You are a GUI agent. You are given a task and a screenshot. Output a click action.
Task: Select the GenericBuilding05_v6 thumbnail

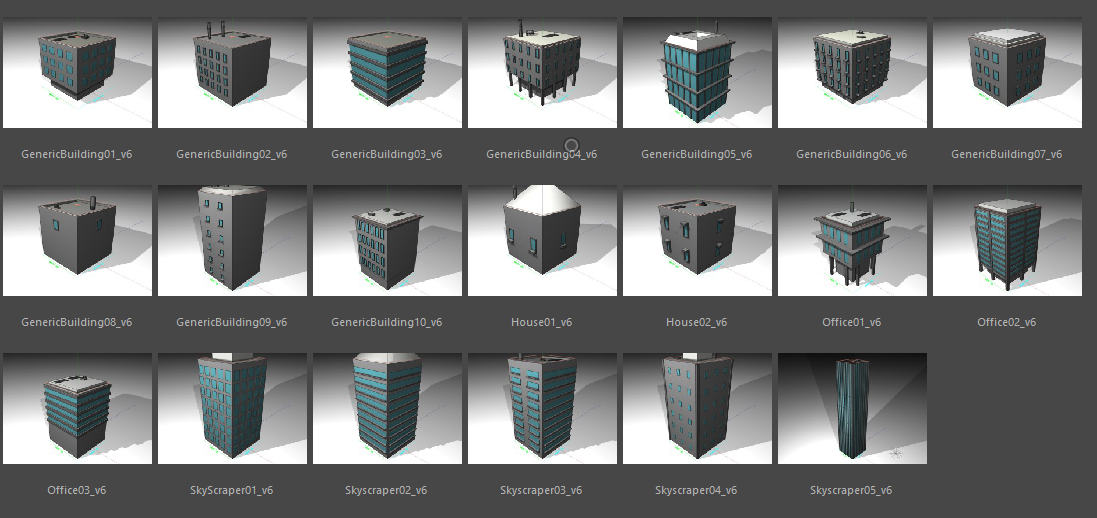[x=698, y=72]
